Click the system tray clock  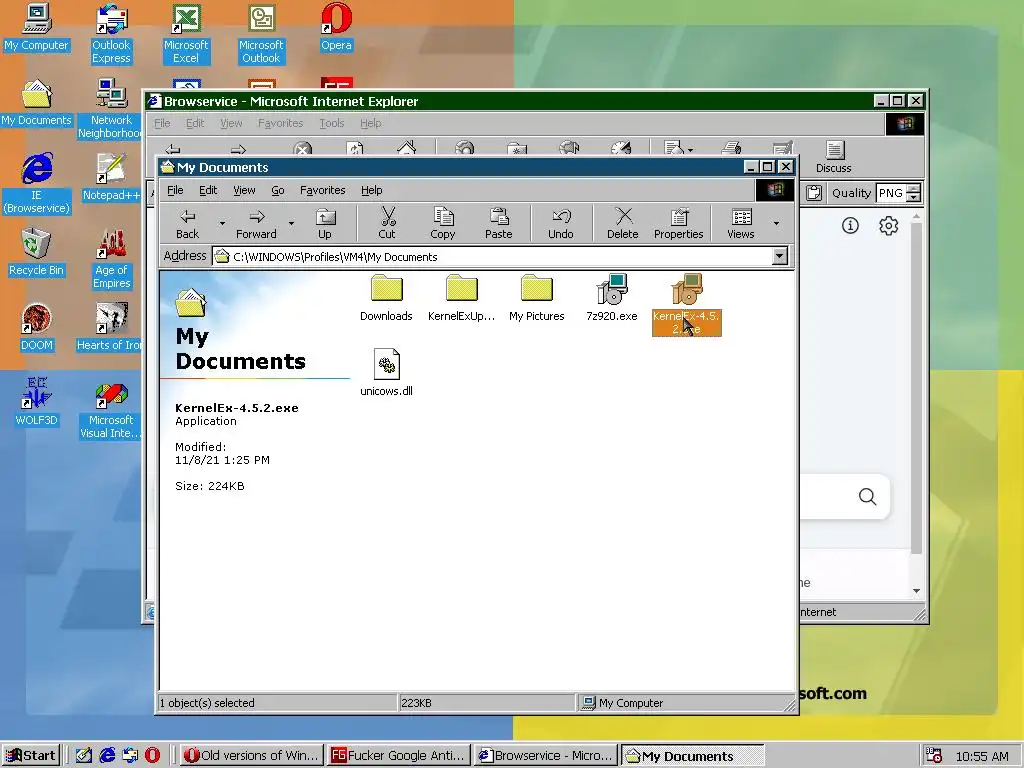[x=982, y=756]
